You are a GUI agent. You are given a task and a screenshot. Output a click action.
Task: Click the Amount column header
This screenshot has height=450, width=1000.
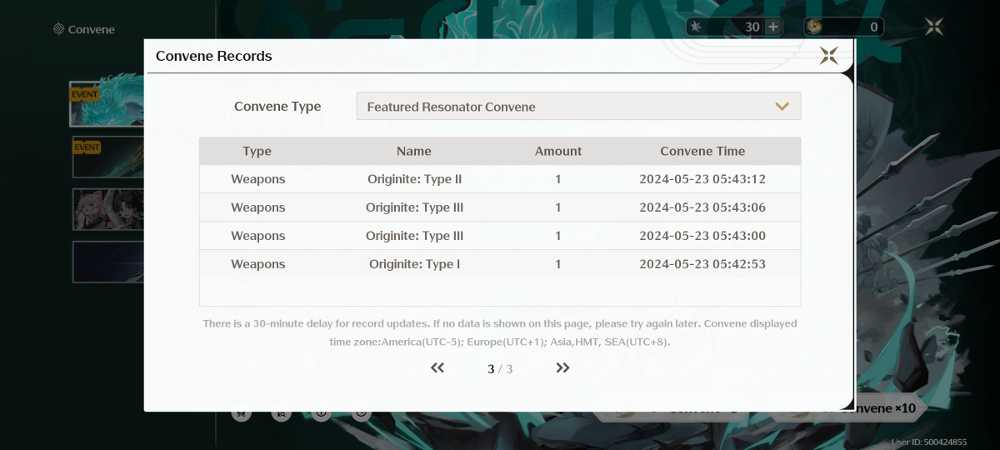[x=558, y=151]
